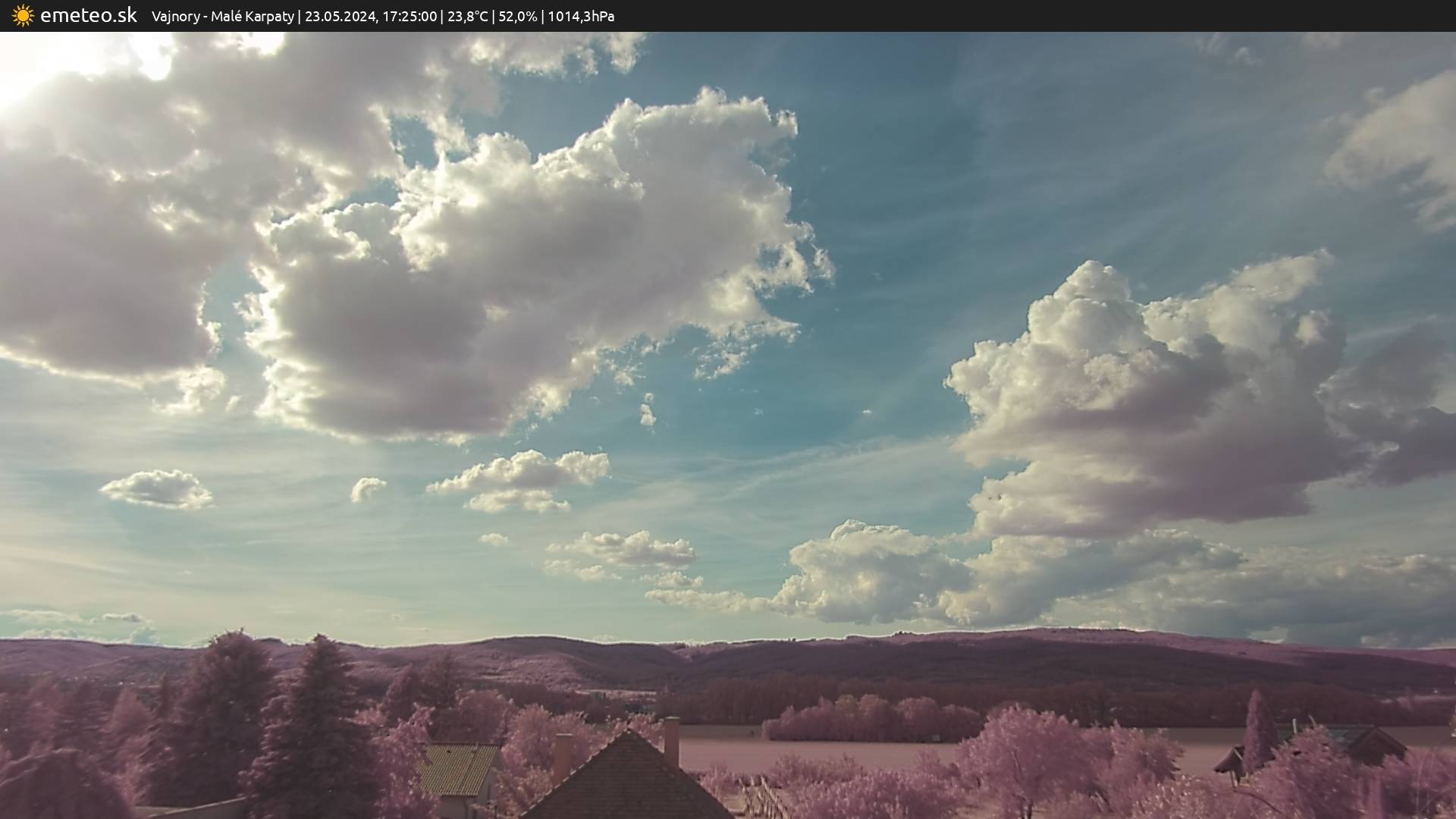Click the date 23.05.2024 in header
1456x819 pixels.
tap(340, 17)
